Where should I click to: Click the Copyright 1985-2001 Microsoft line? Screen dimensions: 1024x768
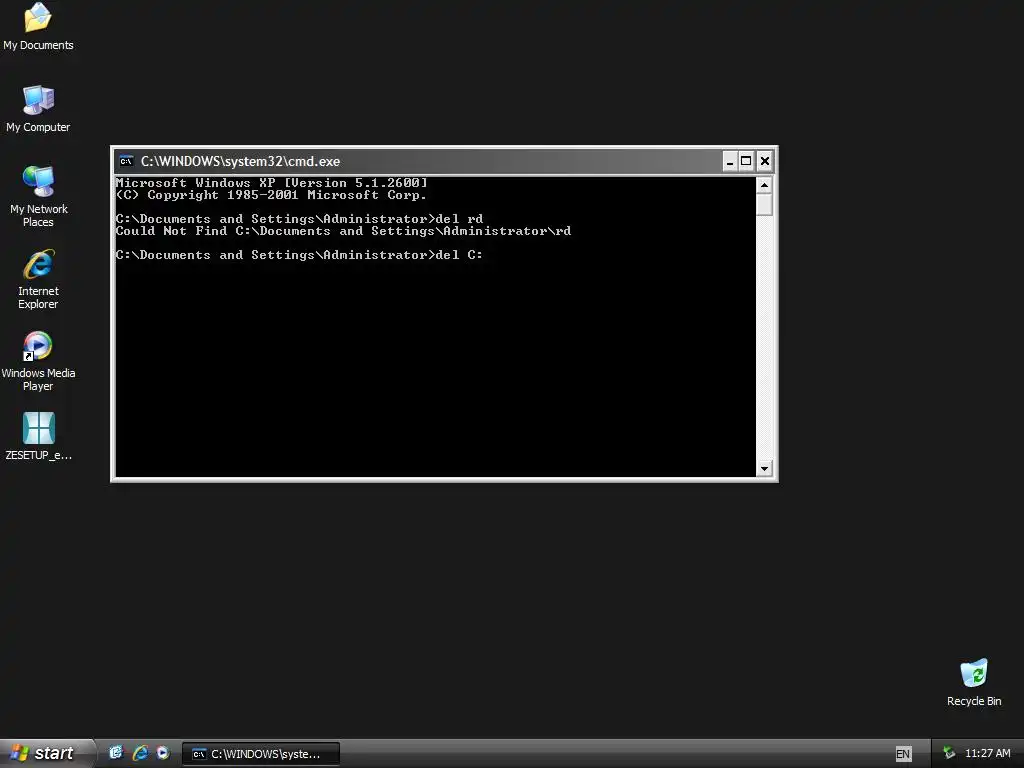click(x=271, y=195)
